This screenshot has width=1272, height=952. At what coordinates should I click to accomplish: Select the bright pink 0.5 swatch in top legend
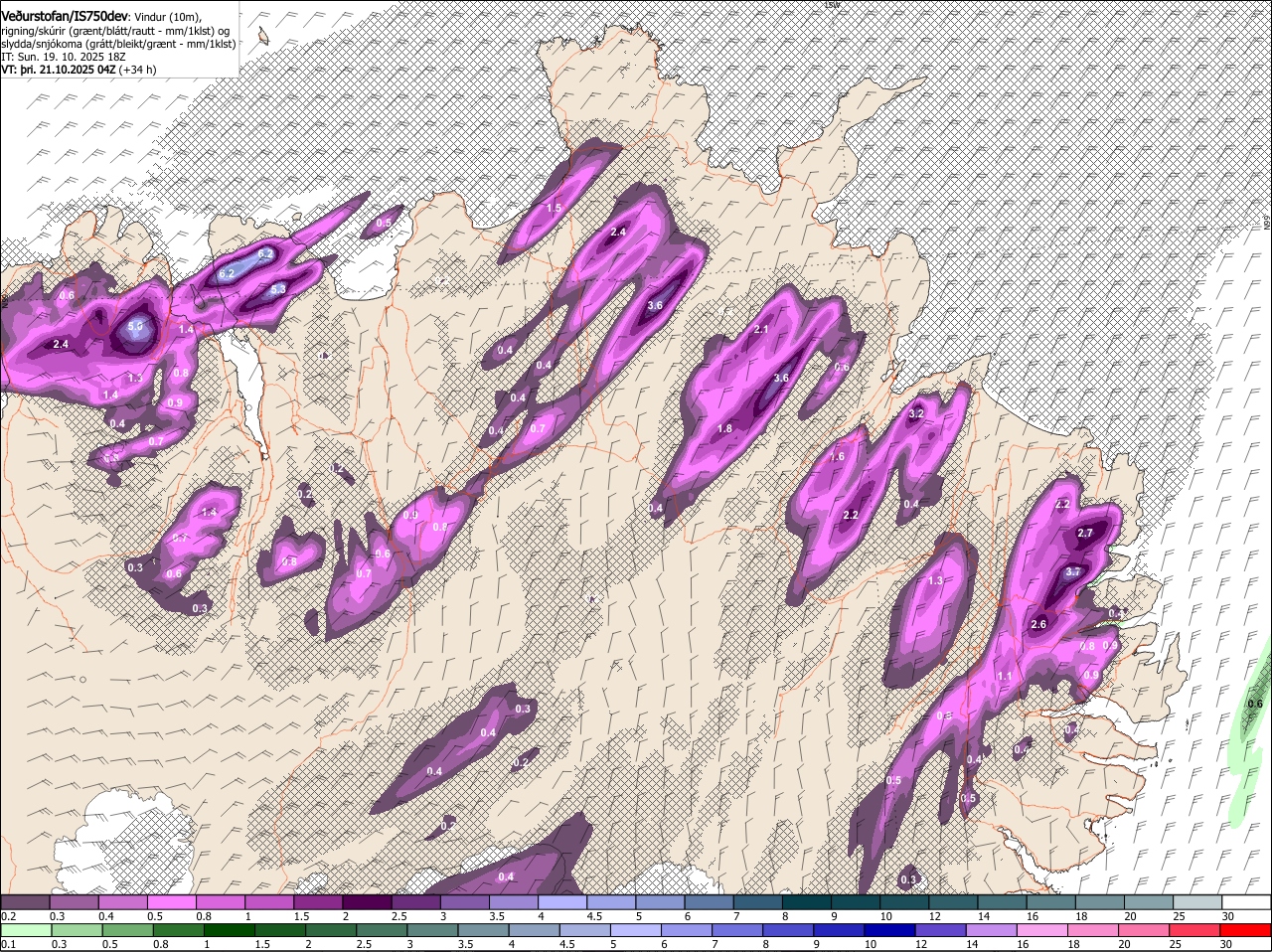pos(171,900)
